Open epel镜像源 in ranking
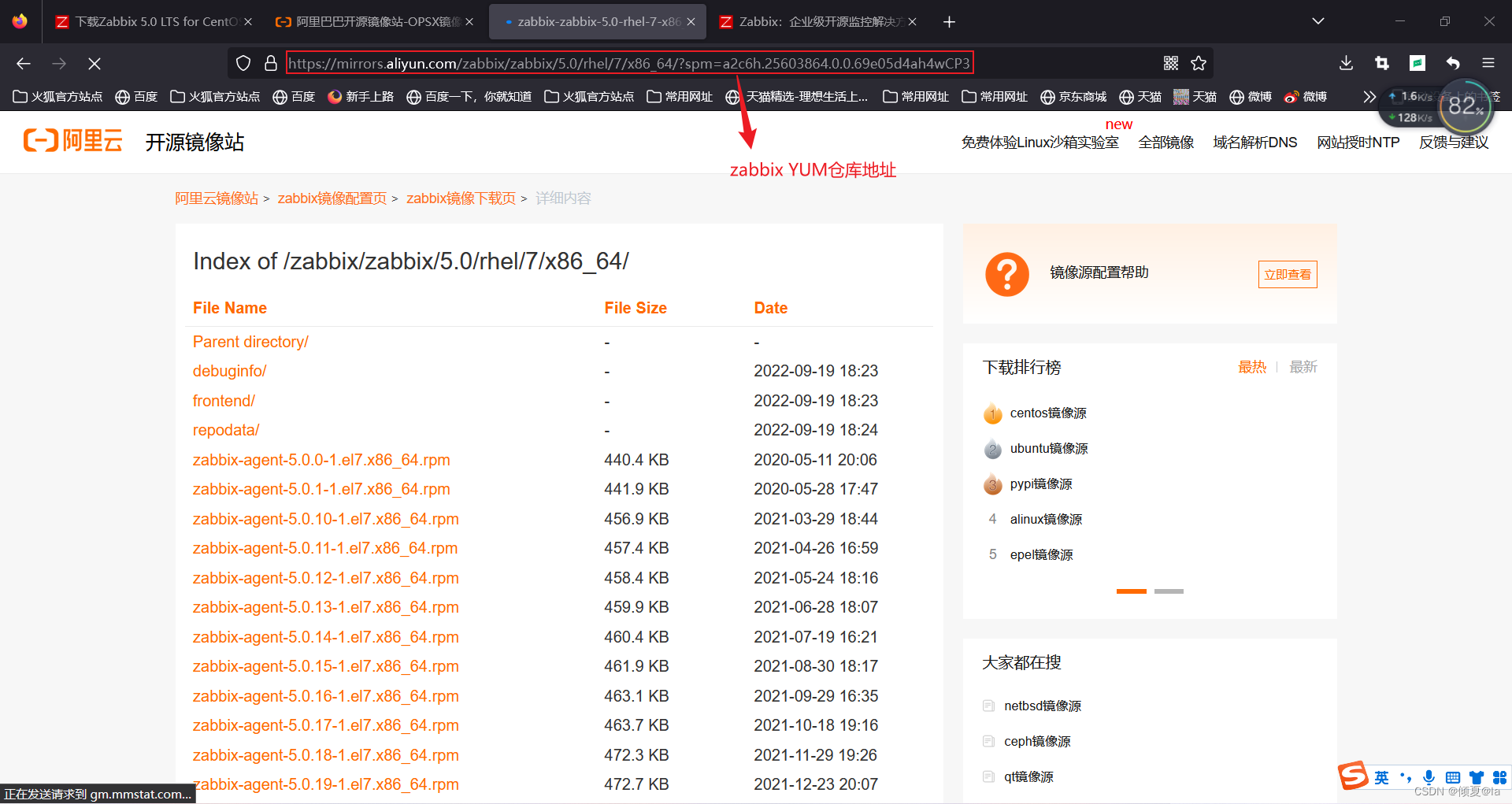 (1041, 555)
